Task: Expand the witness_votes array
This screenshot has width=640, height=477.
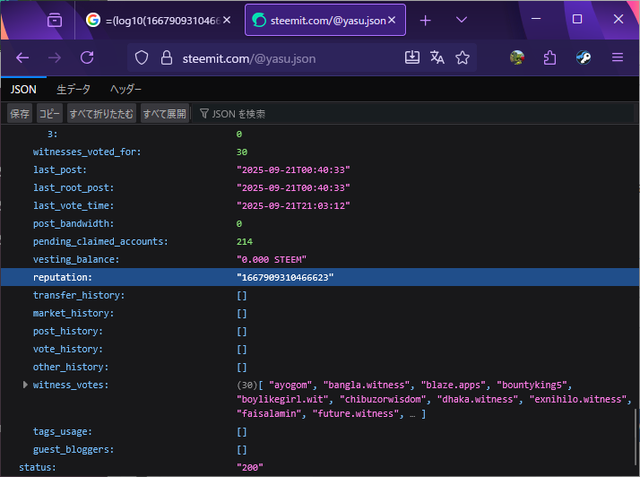Action: 25,385
